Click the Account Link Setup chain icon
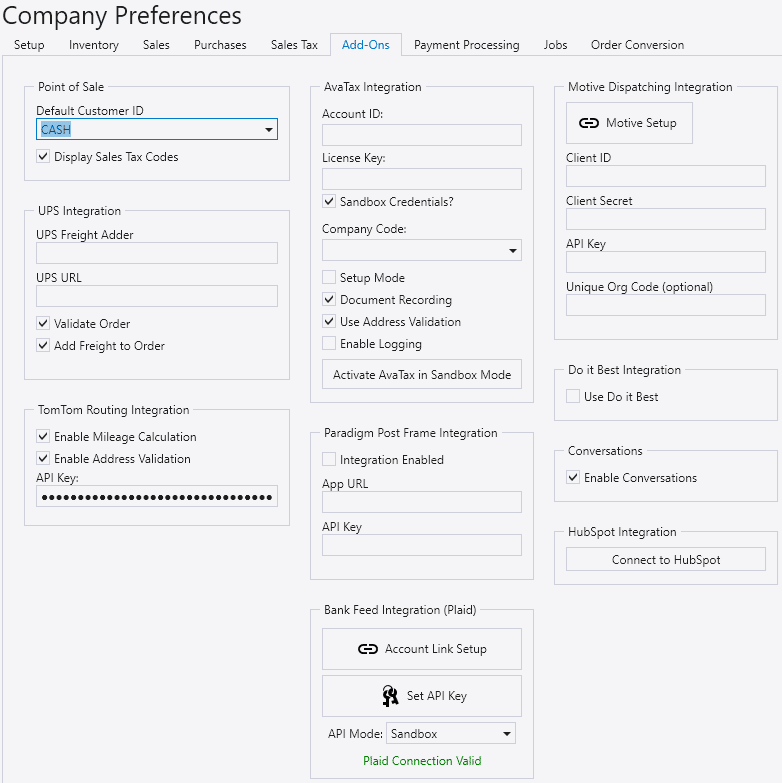 (367, 649)
